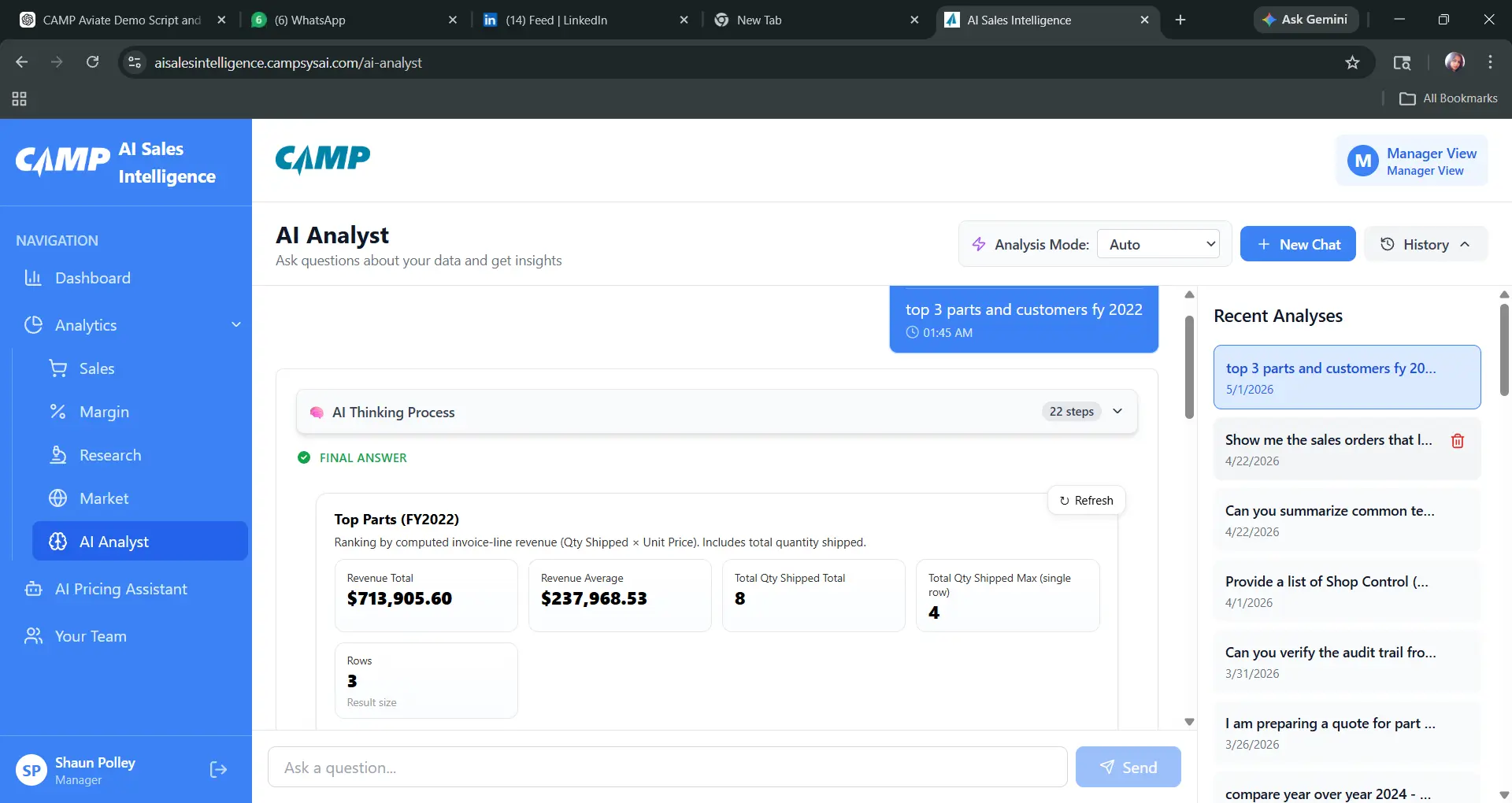Click the scroll-down arrow of the chat panel
This screenshot has width=1512, height=803.
[x=1189, y=722]
